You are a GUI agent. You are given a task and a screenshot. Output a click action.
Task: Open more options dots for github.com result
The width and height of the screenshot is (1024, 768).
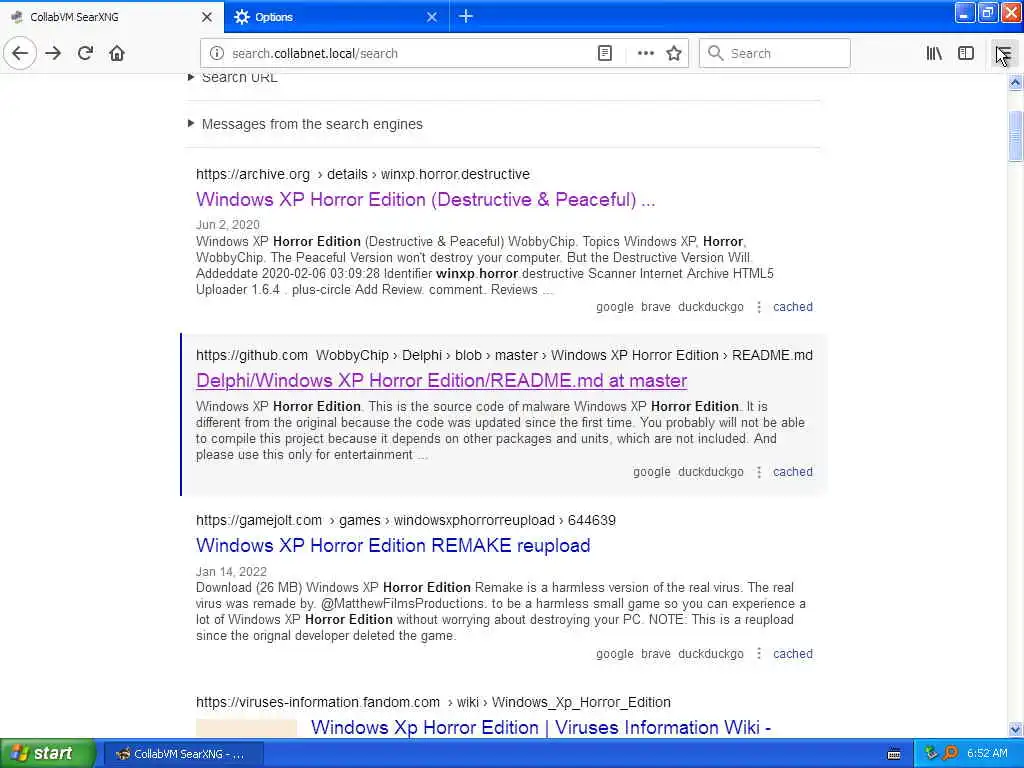point(759,472)
